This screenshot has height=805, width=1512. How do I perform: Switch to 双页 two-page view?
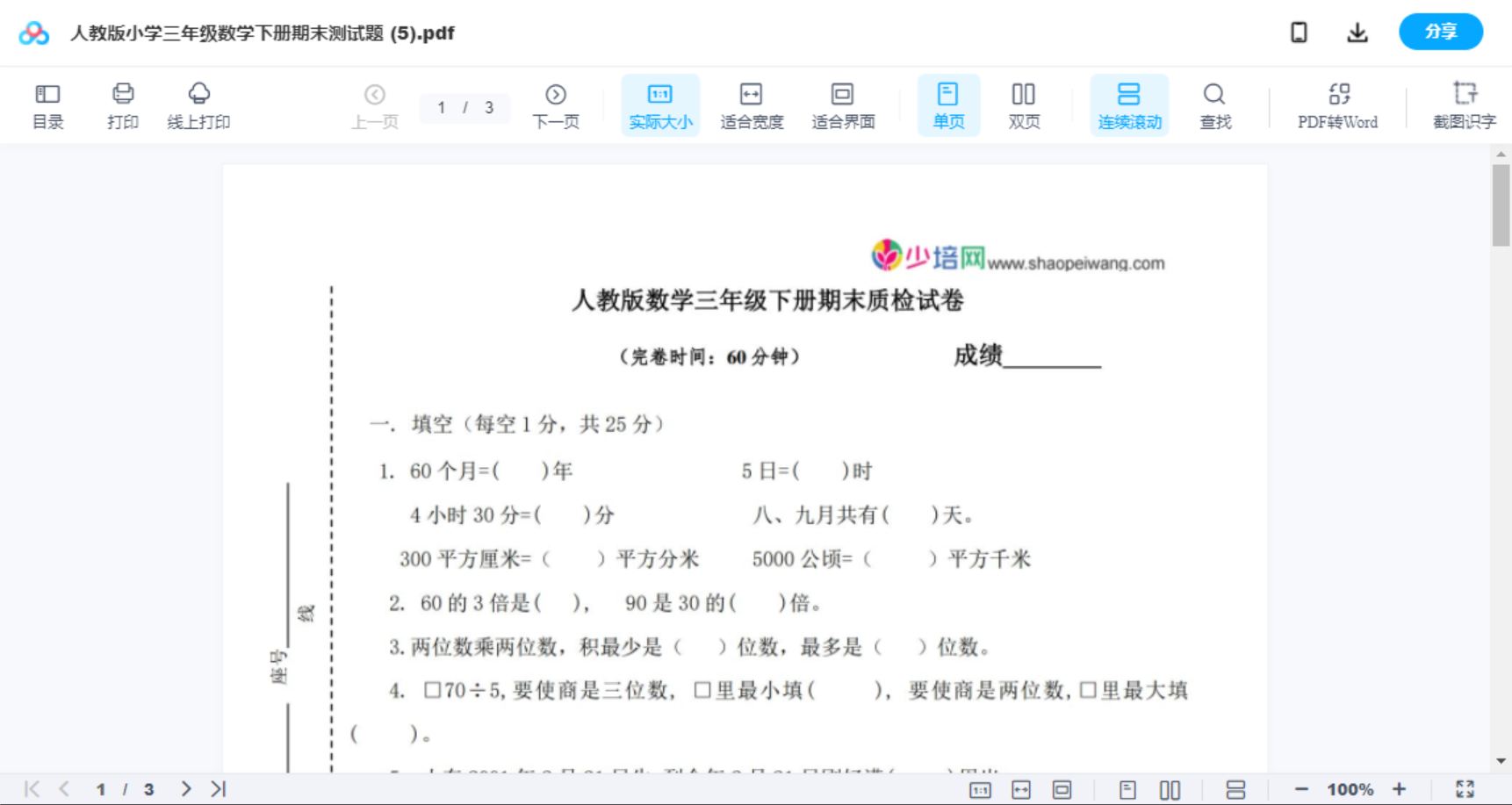(1023, 104)
